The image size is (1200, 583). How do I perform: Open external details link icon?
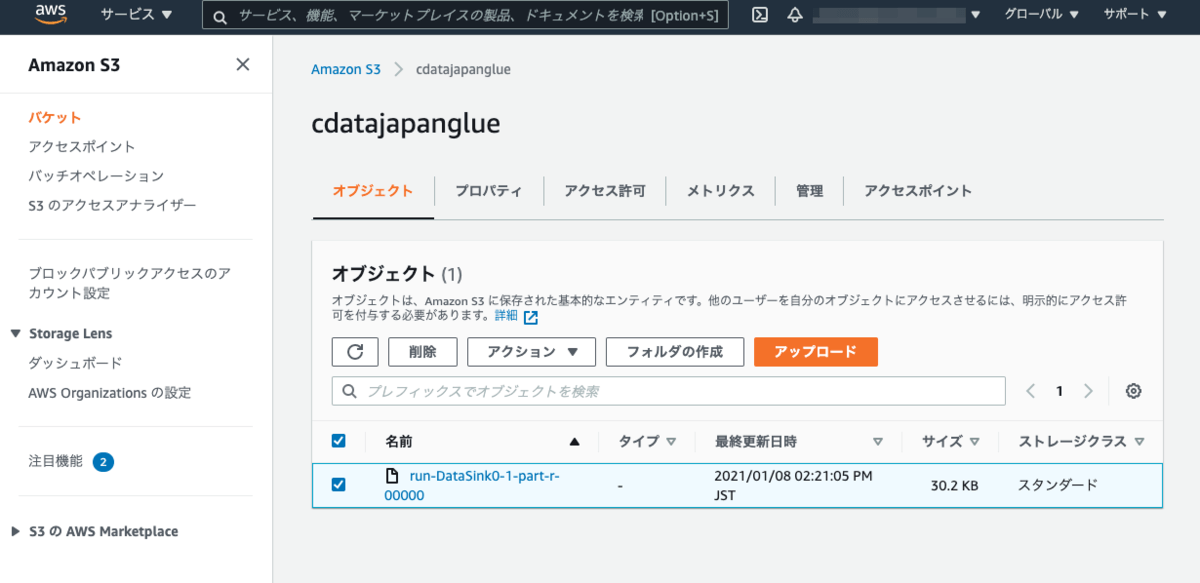pos(531,317)
